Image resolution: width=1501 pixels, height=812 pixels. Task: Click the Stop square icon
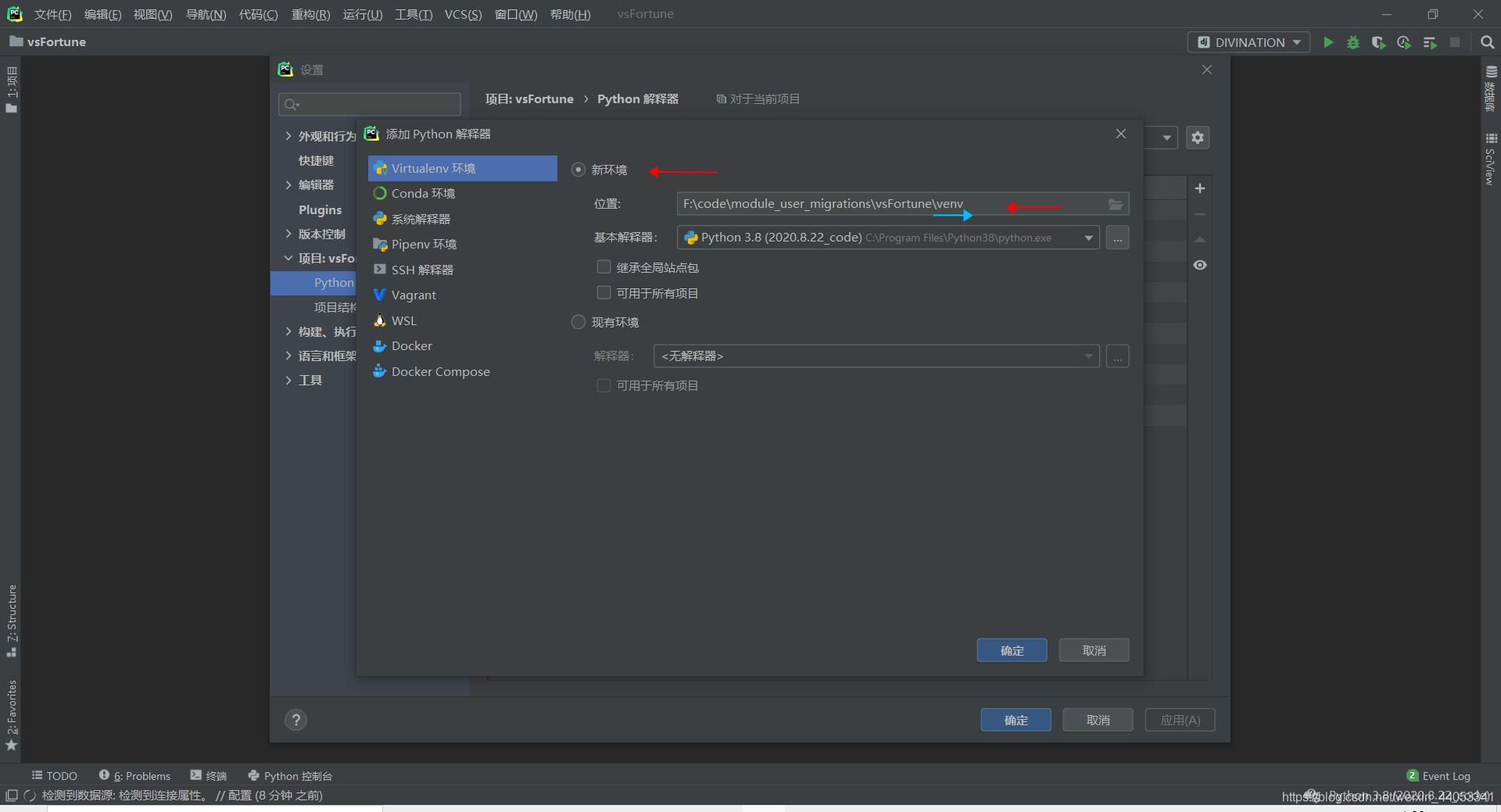pos(1455,42)
